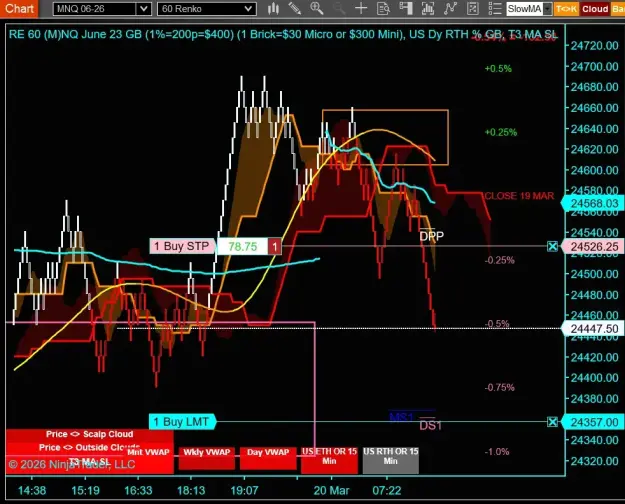
Task: Open the 60 Renko interval dropdown
Action: [206, 9]
